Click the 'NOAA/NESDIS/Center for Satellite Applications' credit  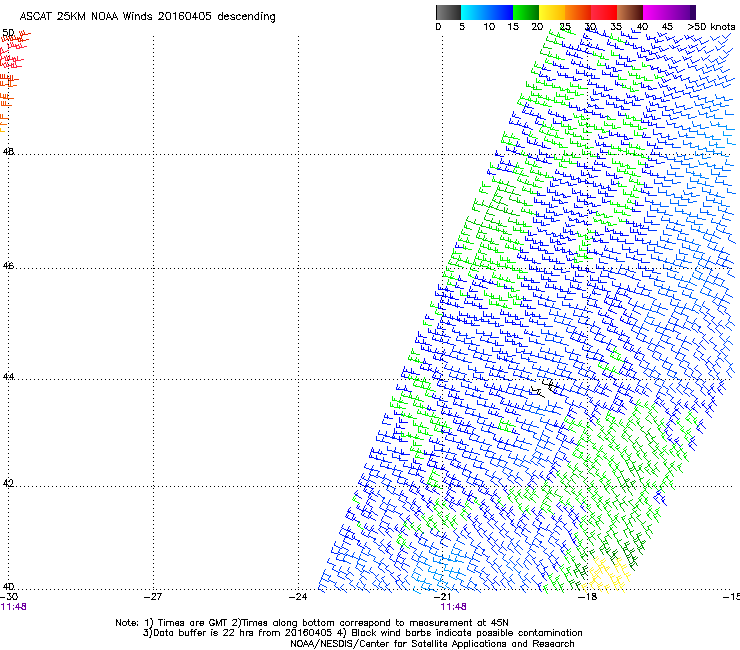432,644
